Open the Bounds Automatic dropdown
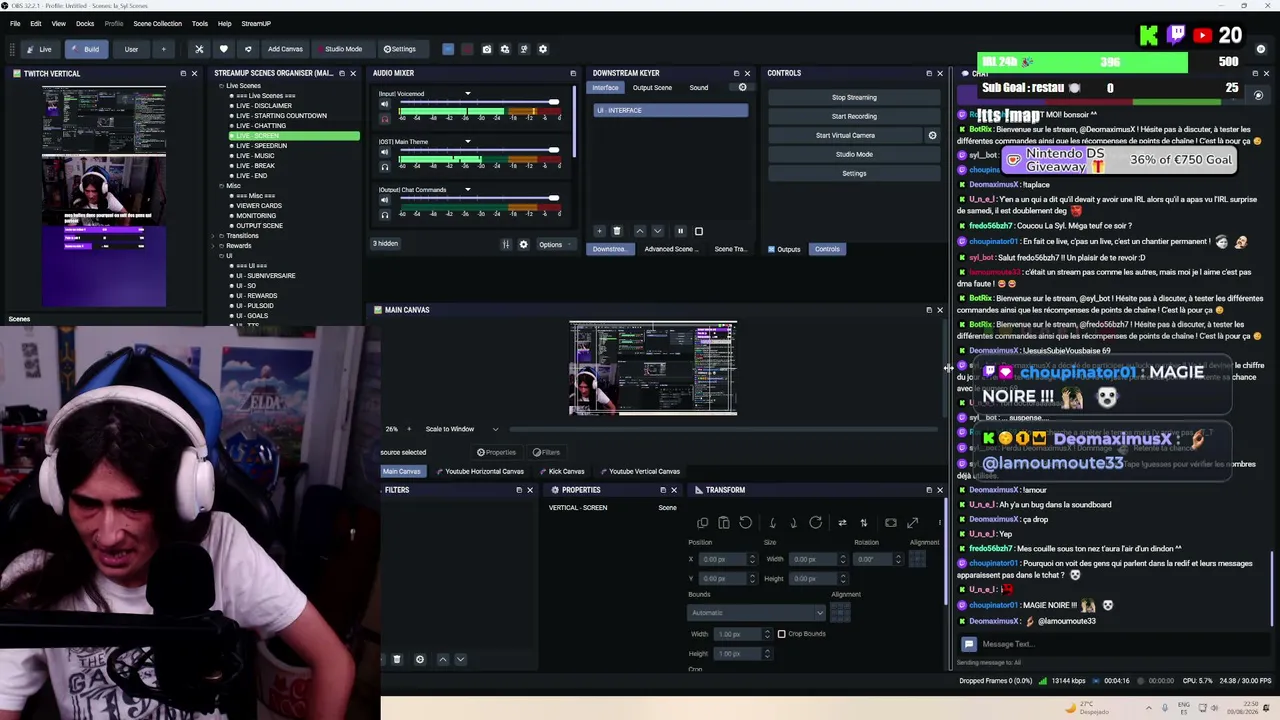The width and height of the screenshot is (1280, 720). 757,613
